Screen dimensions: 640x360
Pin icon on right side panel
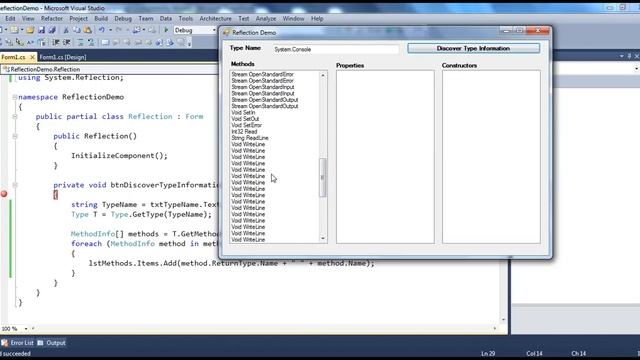click(x=629, y=56)
